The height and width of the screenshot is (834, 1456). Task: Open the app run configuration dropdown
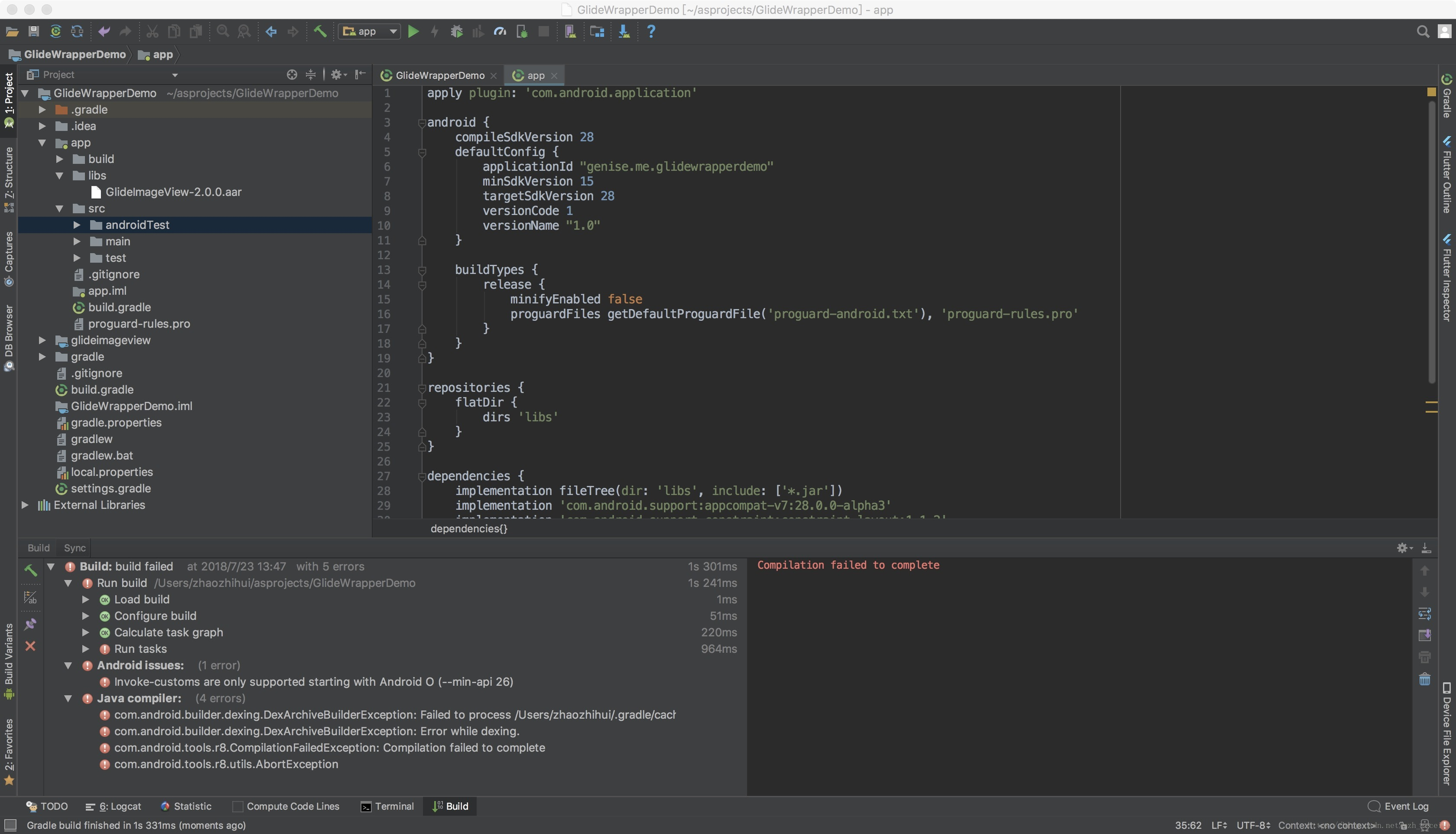[x=369, y=31]
